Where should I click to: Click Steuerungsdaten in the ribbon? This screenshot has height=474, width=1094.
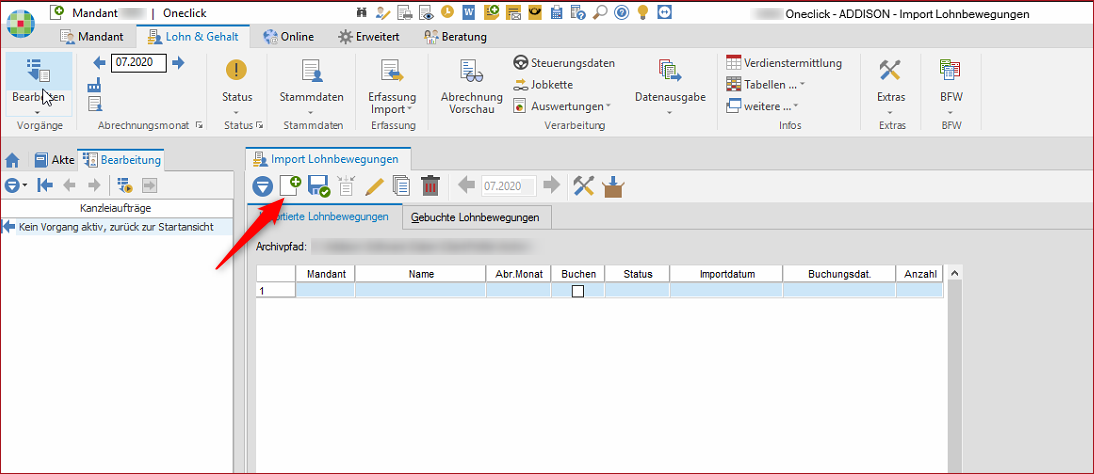(564, 63)
